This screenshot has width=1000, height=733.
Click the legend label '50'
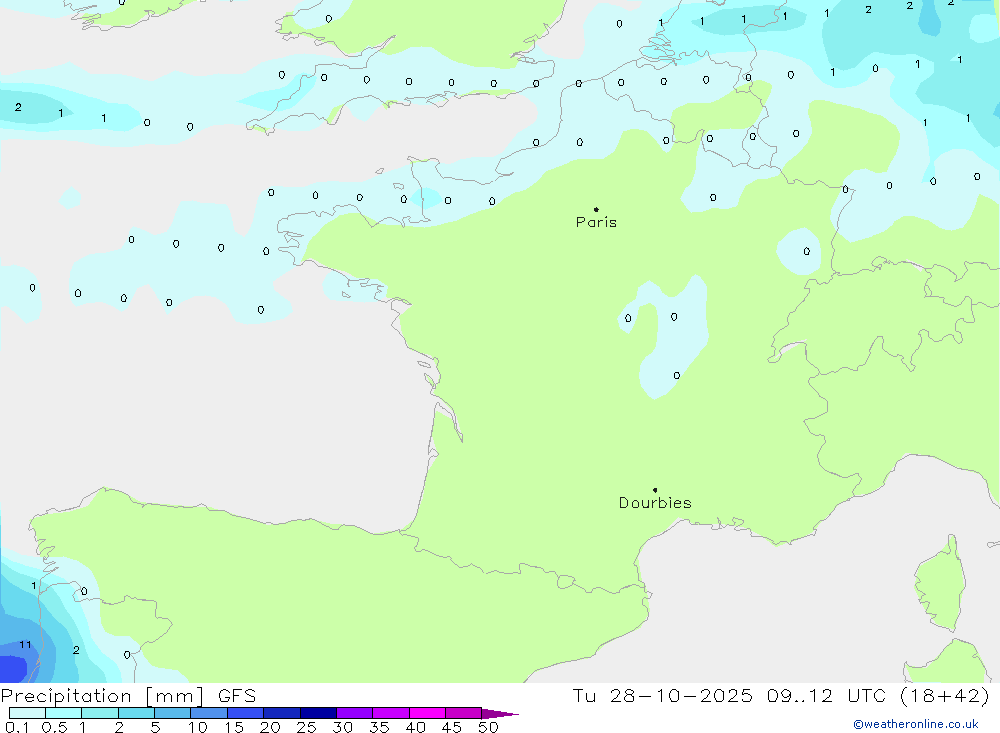pos(489,727)
